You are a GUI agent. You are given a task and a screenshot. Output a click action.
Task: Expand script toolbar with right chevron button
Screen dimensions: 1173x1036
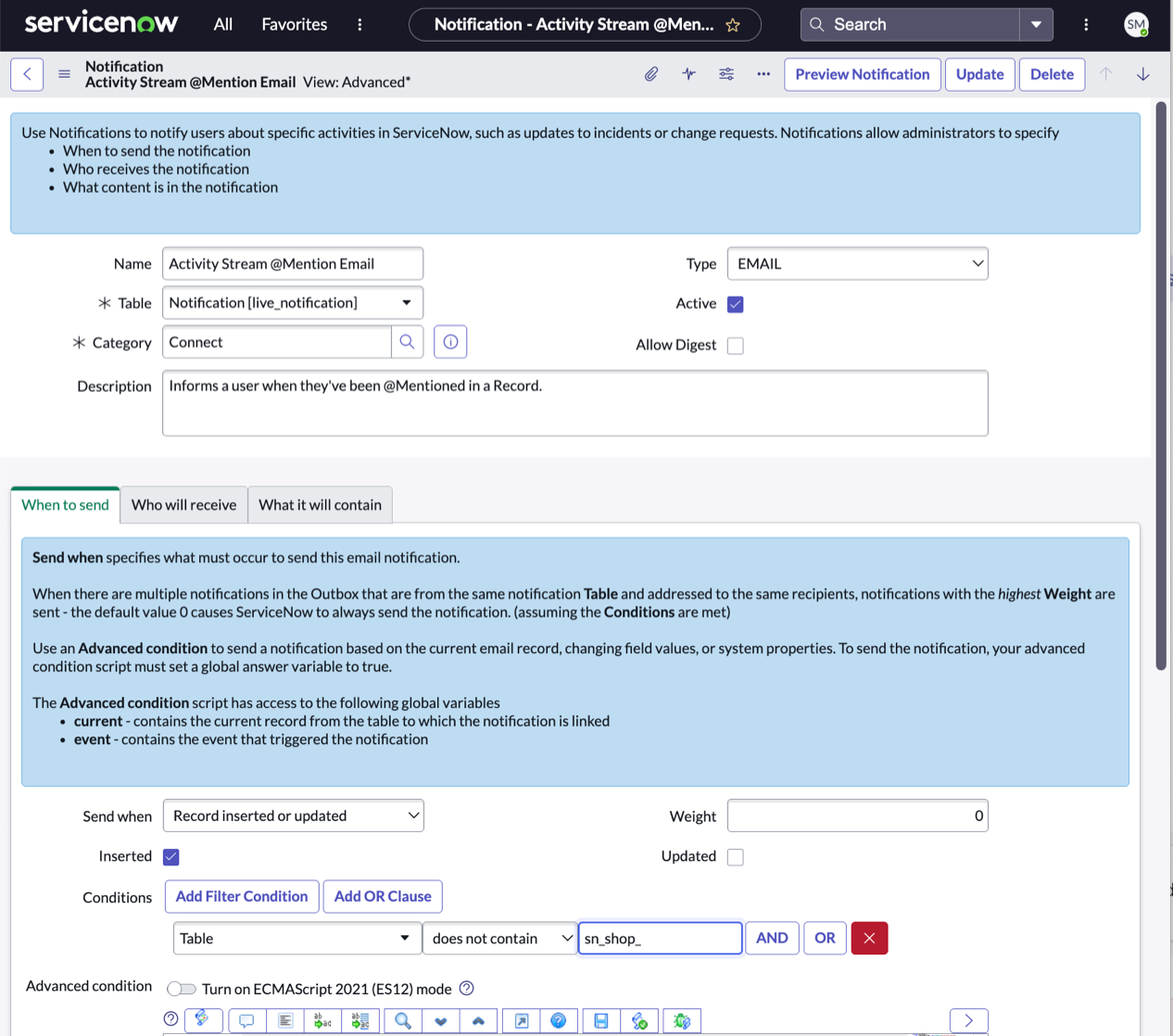pos(969,1020)
